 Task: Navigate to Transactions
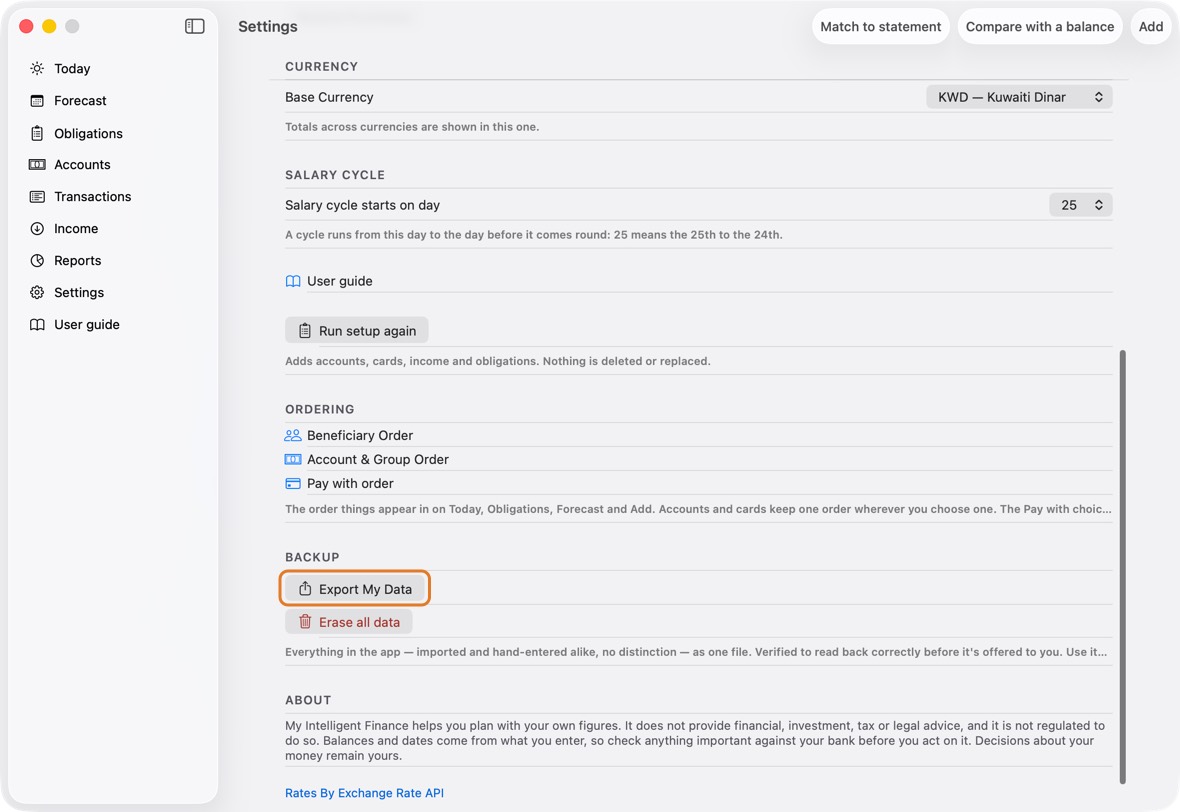[x=93, y=196]
